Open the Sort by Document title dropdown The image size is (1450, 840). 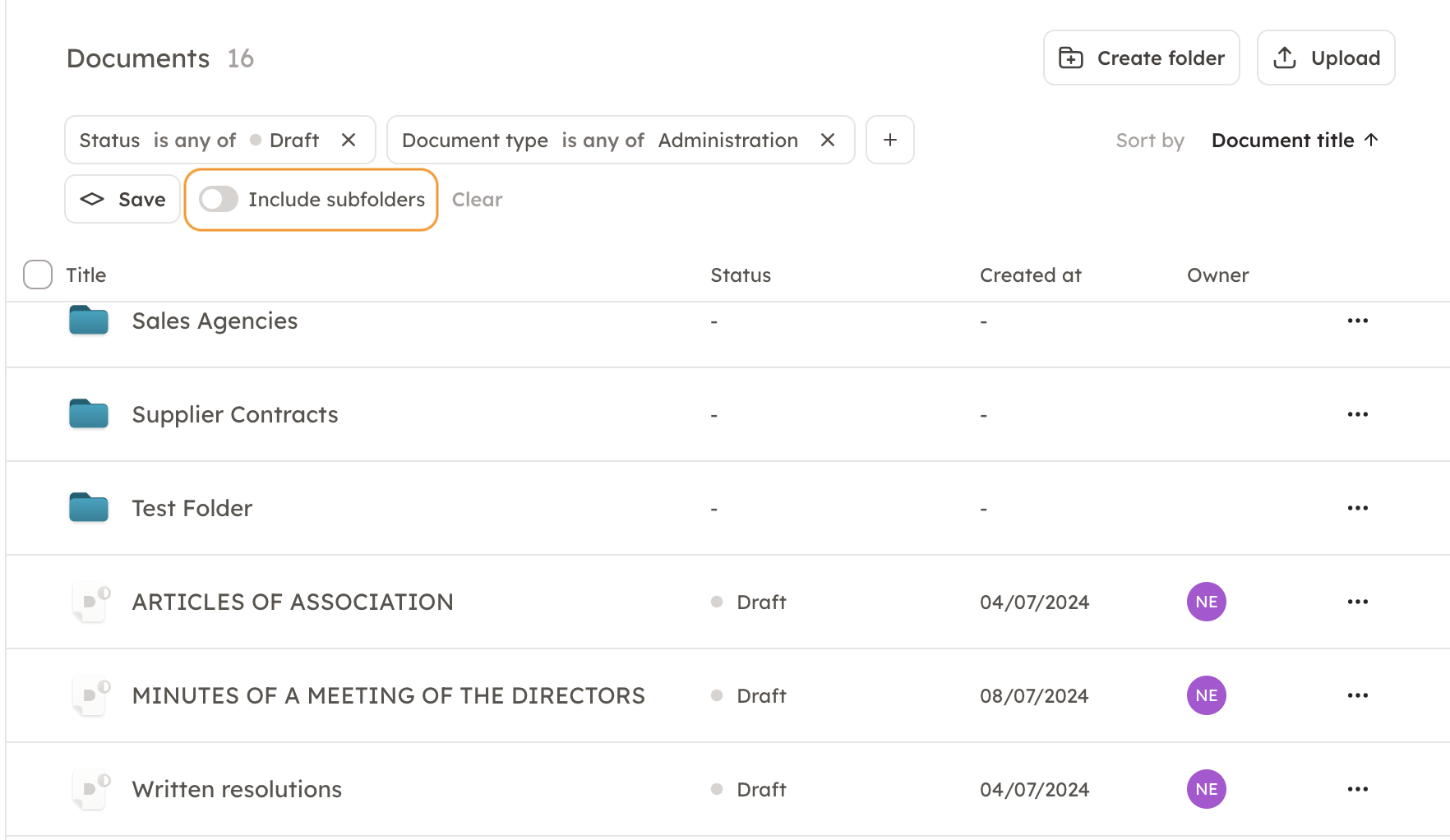pos(1294,141)
